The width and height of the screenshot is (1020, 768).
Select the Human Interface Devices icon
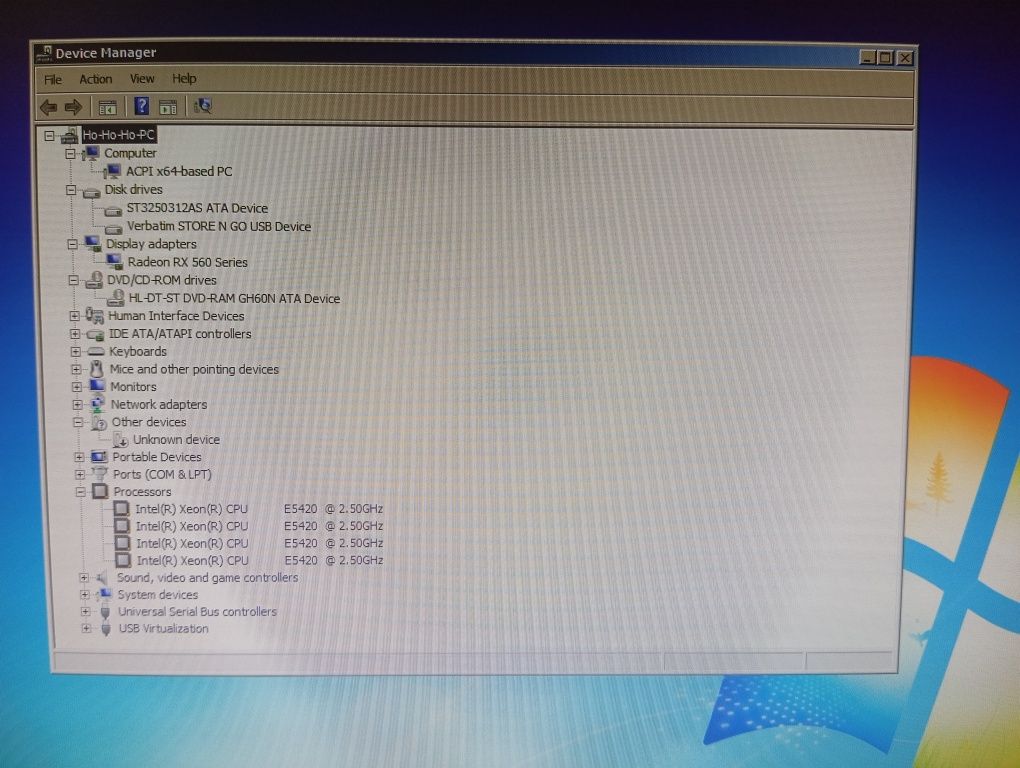pos(95,316)
